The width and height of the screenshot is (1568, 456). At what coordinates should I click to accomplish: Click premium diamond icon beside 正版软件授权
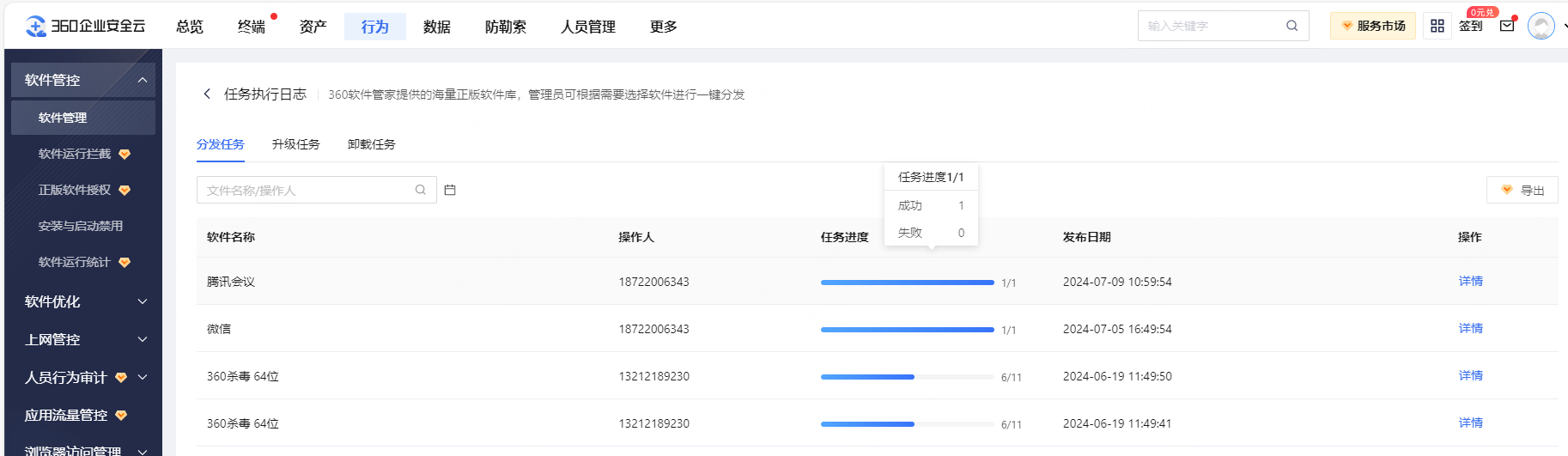coord(125,190)
